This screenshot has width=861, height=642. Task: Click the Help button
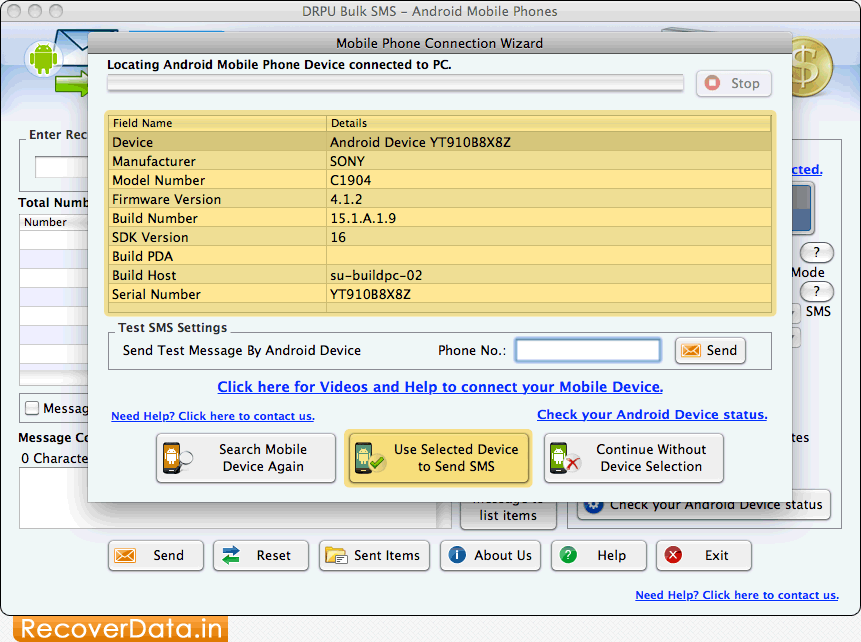point(599,556)
